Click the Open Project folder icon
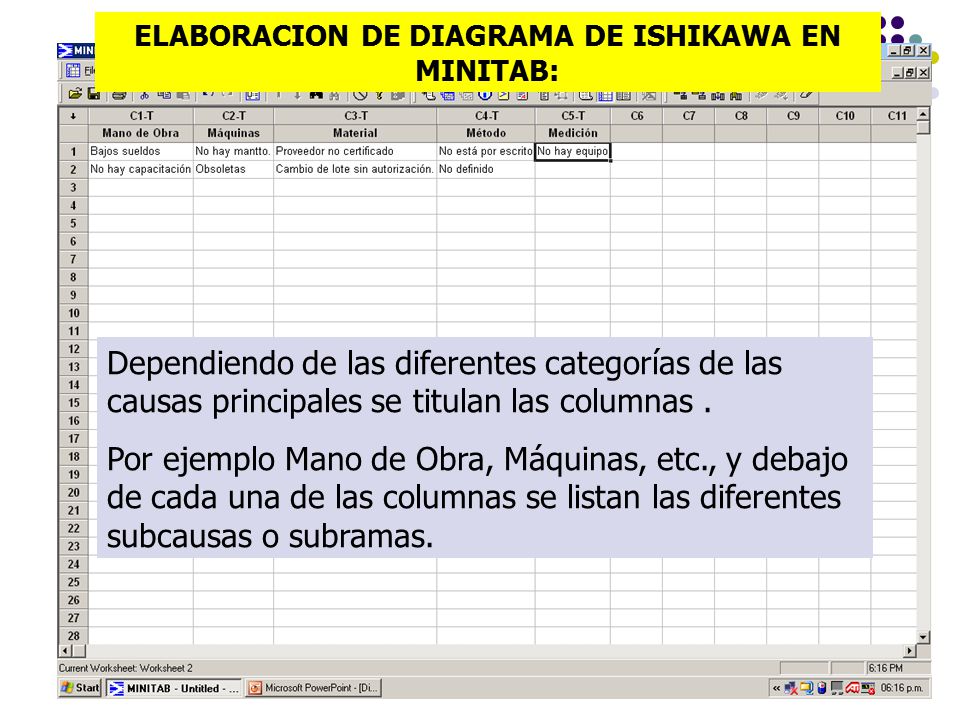Screen dimensions: 960x720 coord(75,94)
